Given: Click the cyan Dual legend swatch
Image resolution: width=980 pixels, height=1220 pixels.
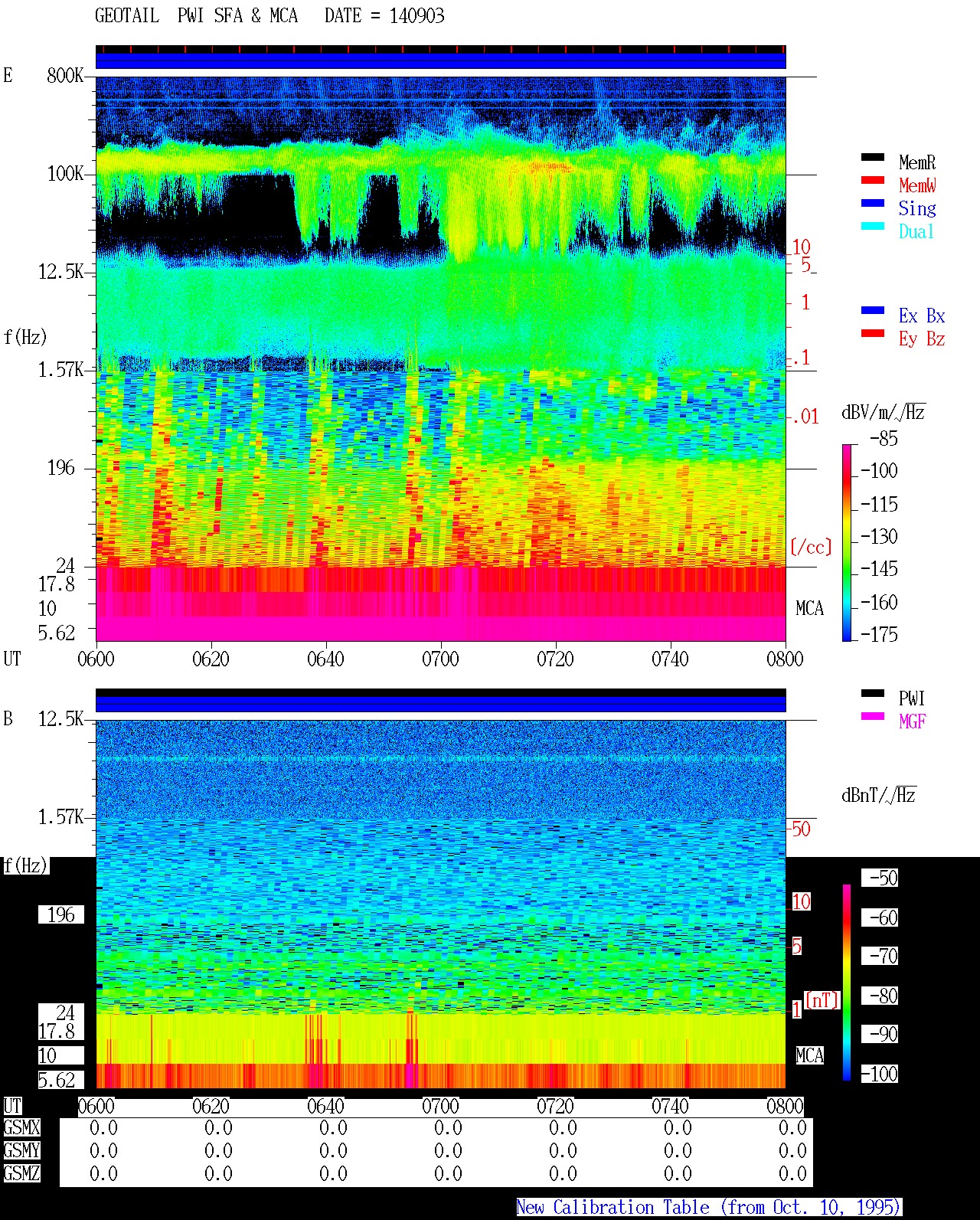Looking at the screenshot, I should pos(873,227).
